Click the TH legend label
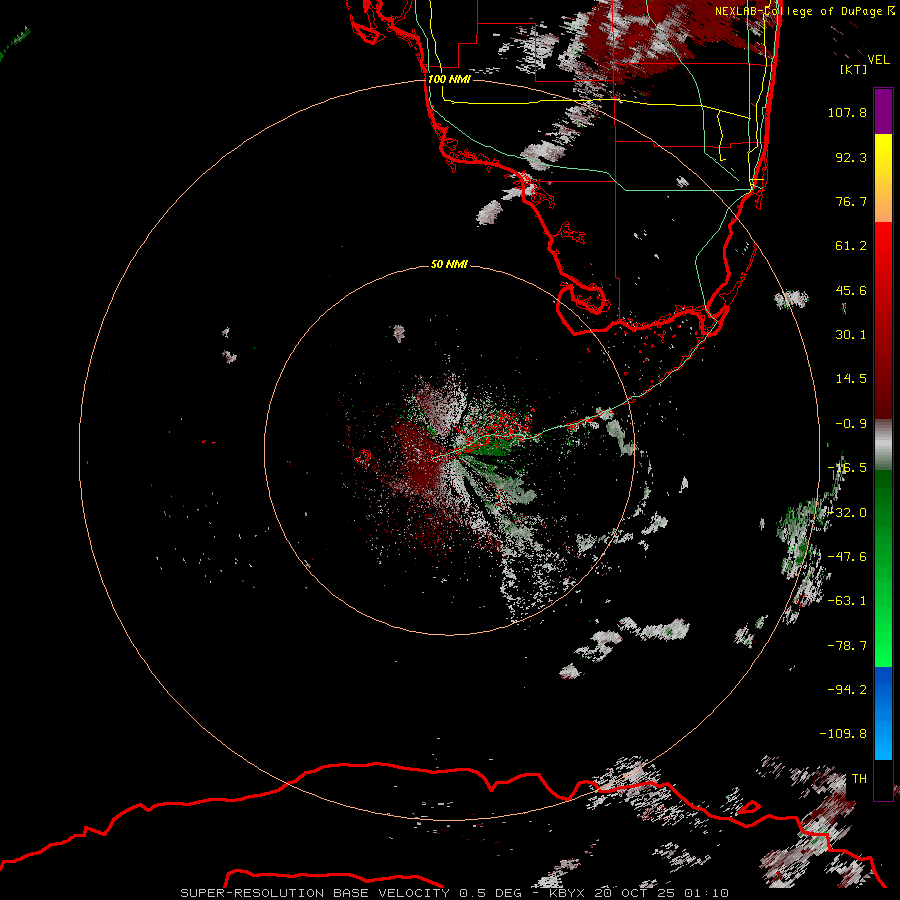The height and width of the screenshot is (900, 900). (859, 779)
